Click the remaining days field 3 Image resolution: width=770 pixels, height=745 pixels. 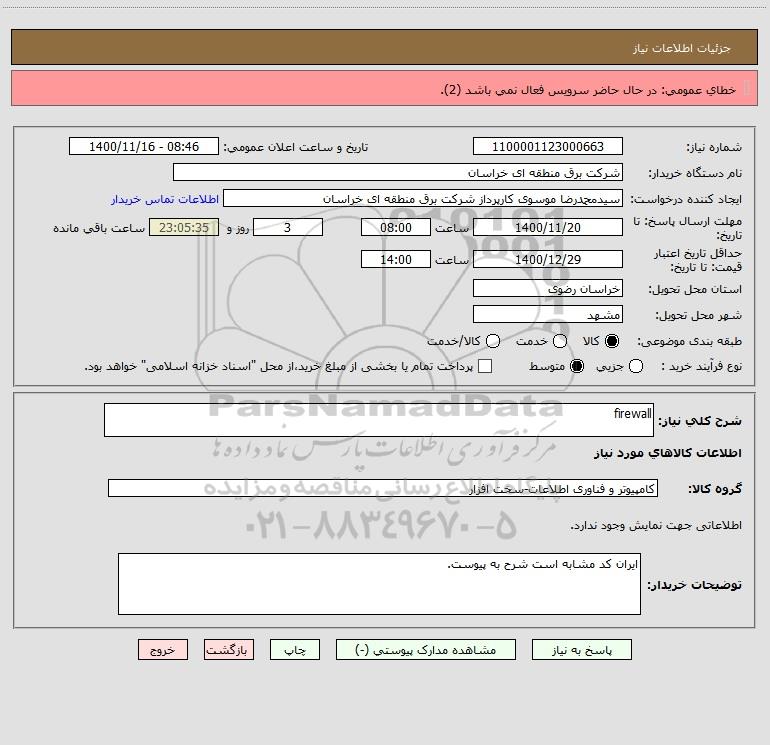(x=288, y=227)
